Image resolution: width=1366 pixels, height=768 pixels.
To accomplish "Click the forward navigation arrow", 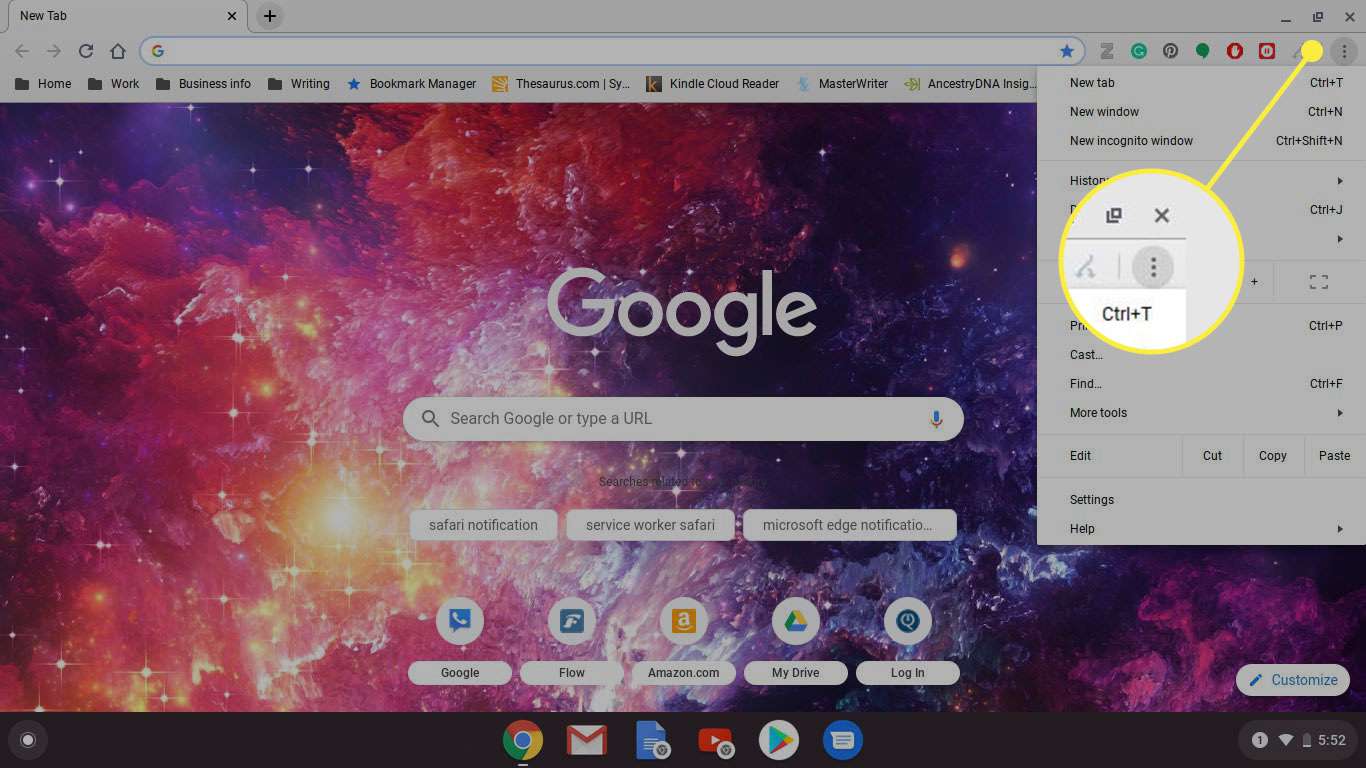I will click(x=54, y=51).
